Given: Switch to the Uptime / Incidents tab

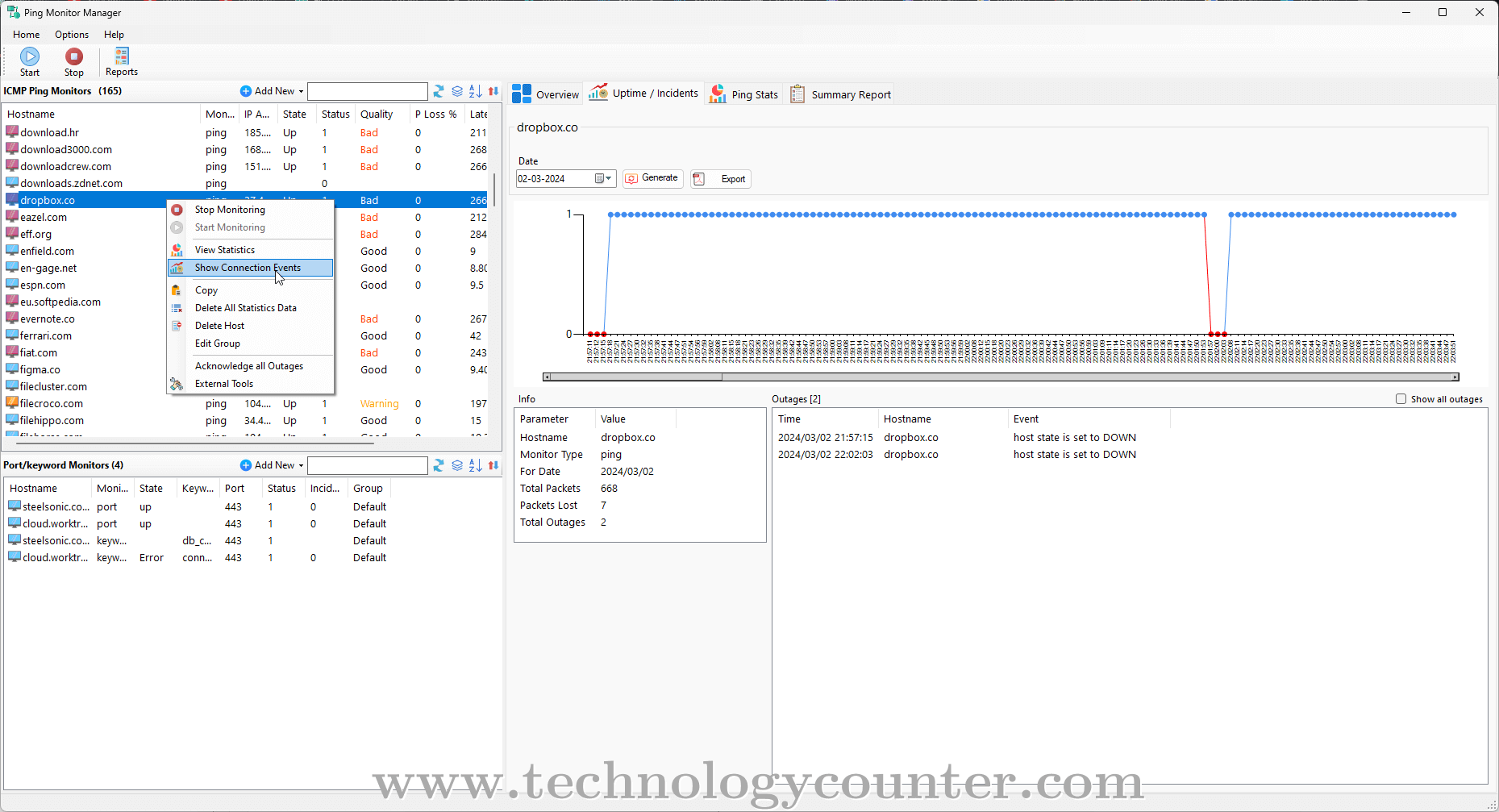Looking at the screenshot, I should (643, 94).
